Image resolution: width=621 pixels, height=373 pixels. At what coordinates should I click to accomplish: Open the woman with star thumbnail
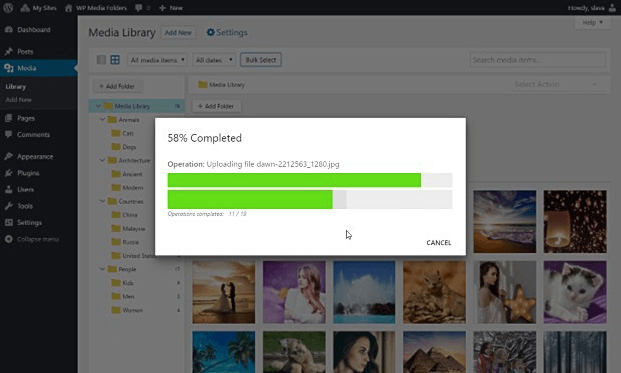click(505, 292)
